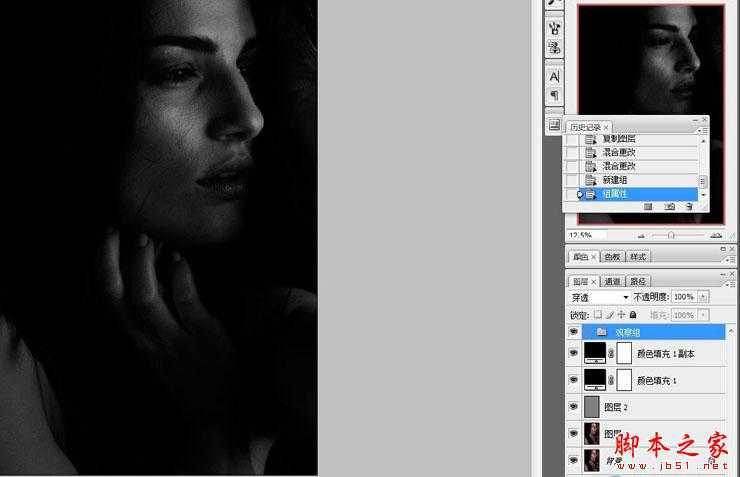Open the Color panel flyout menu

(731, 259)
